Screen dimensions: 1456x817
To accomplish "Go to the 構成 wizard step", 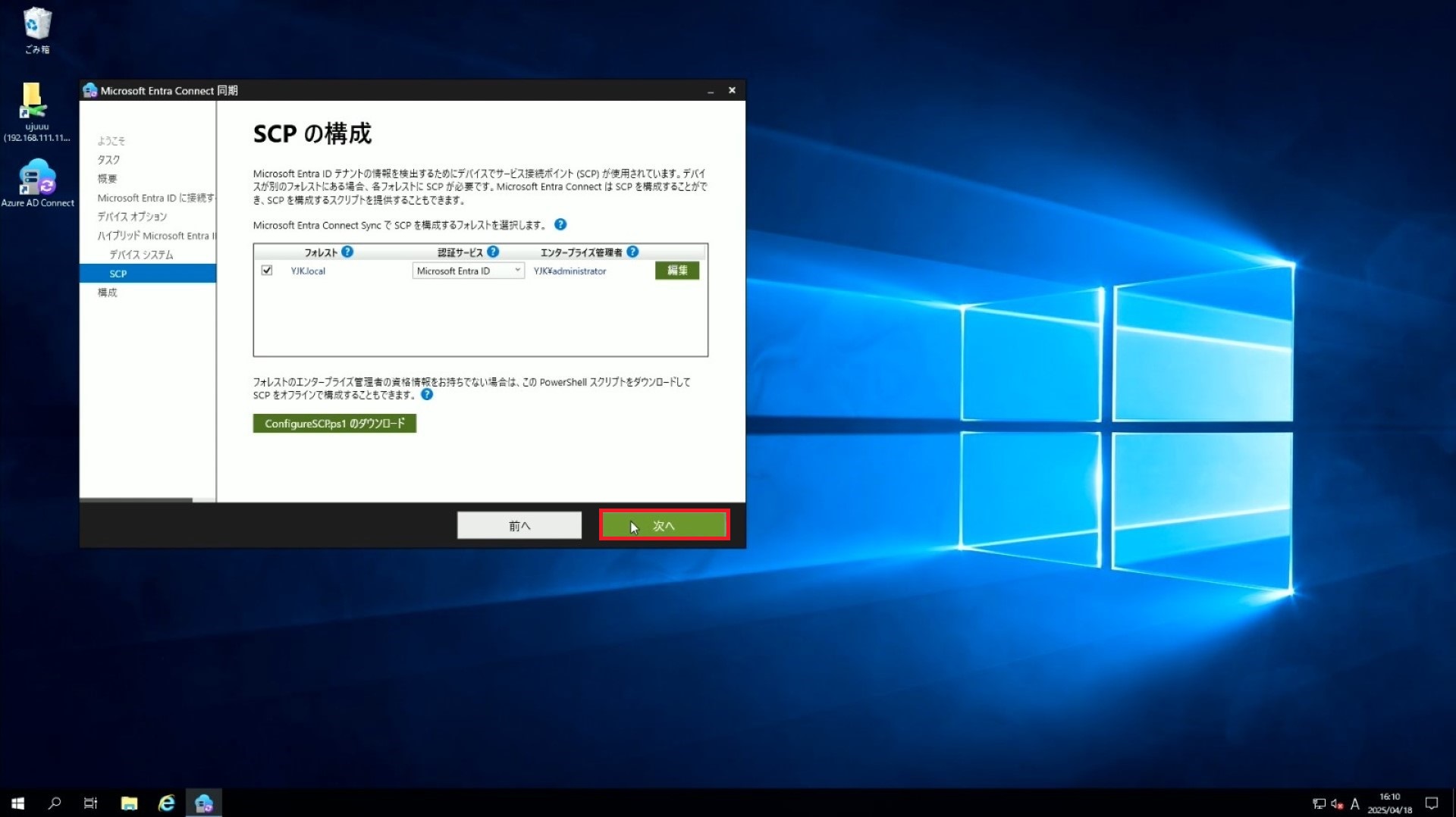I will click(107, 293).
